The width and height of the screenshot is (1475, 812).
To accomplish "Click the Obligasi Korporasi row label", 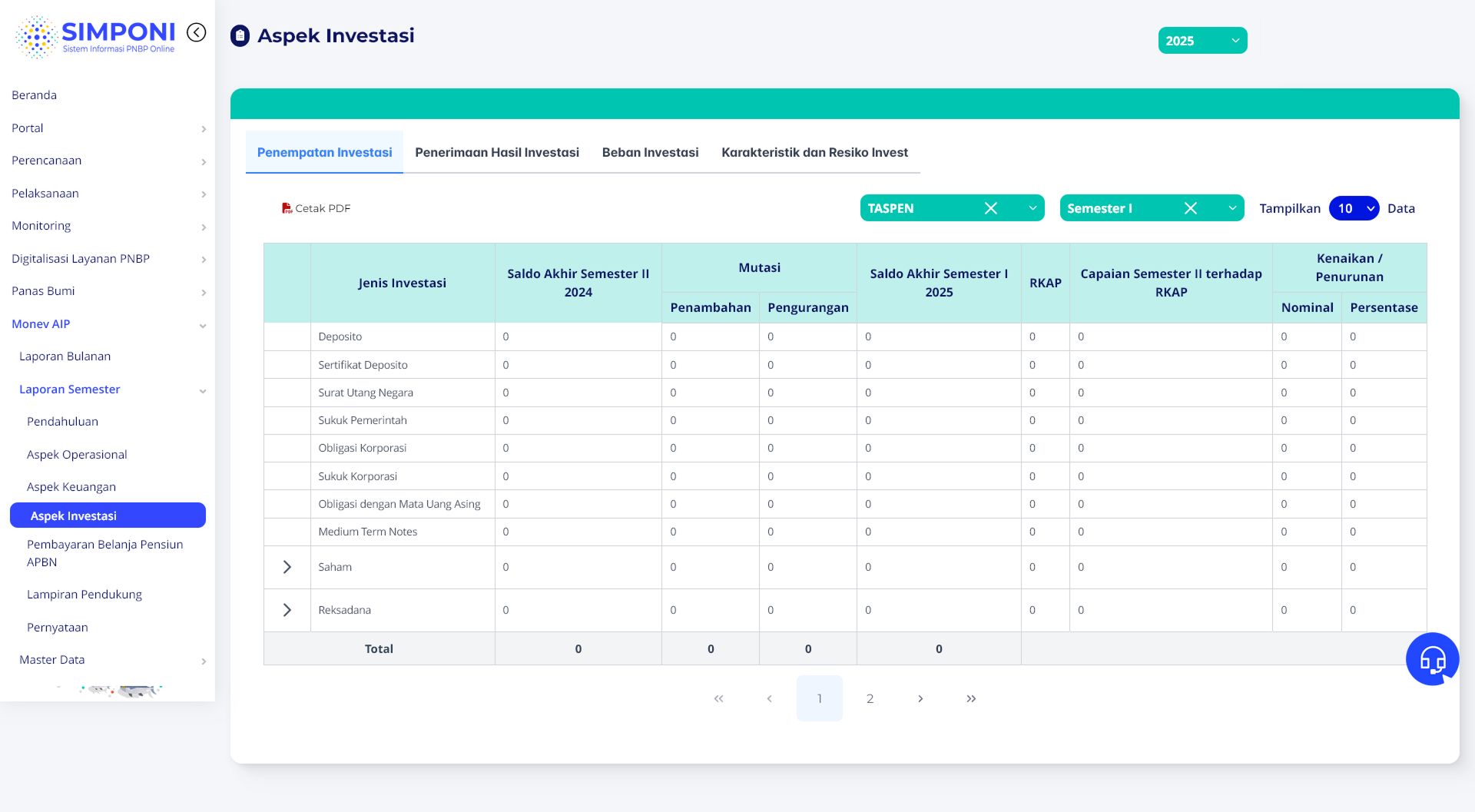I will (362, 448).
